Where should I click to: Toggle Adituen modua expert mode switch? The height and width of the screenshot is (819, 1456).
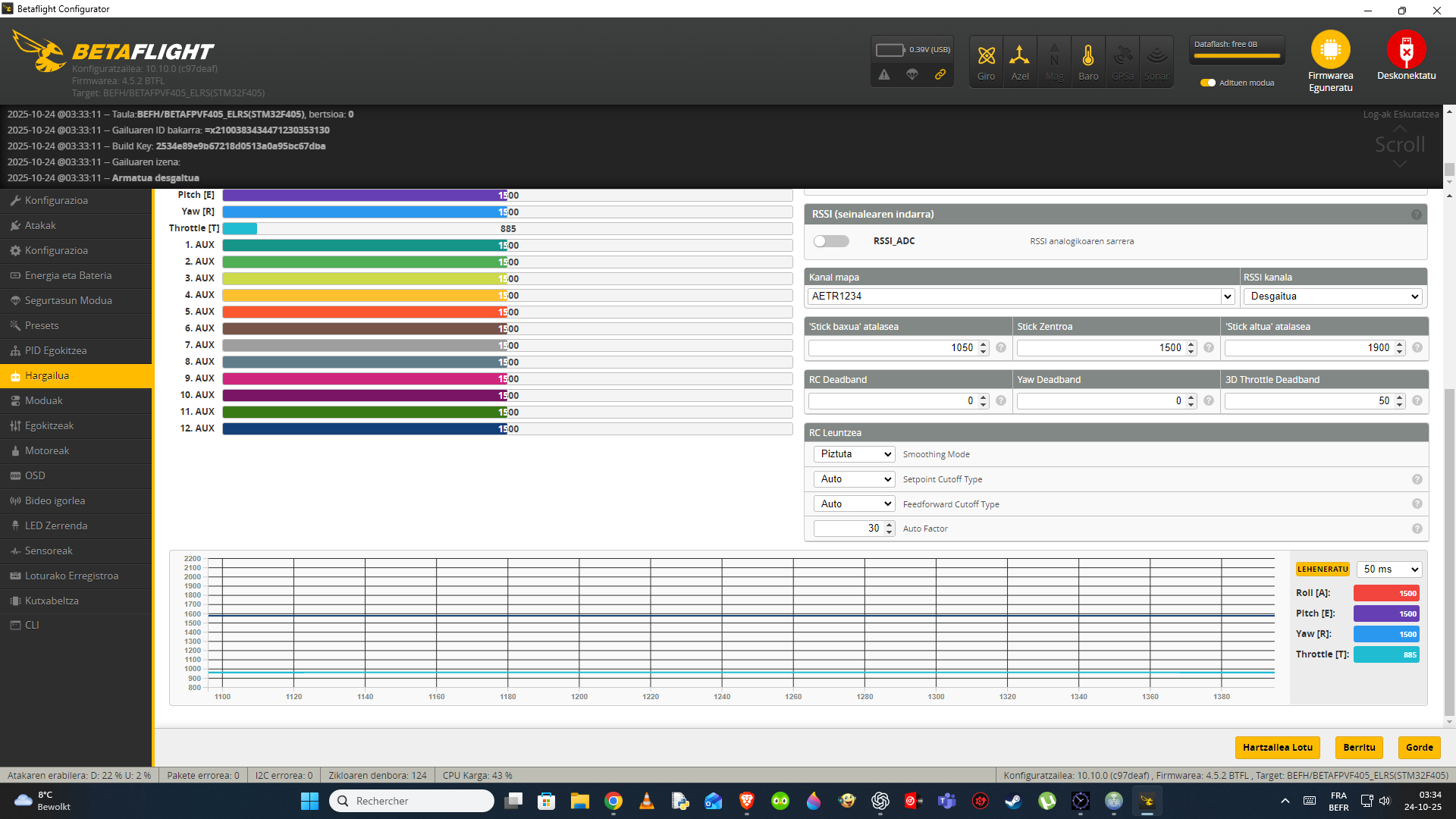1208,83
